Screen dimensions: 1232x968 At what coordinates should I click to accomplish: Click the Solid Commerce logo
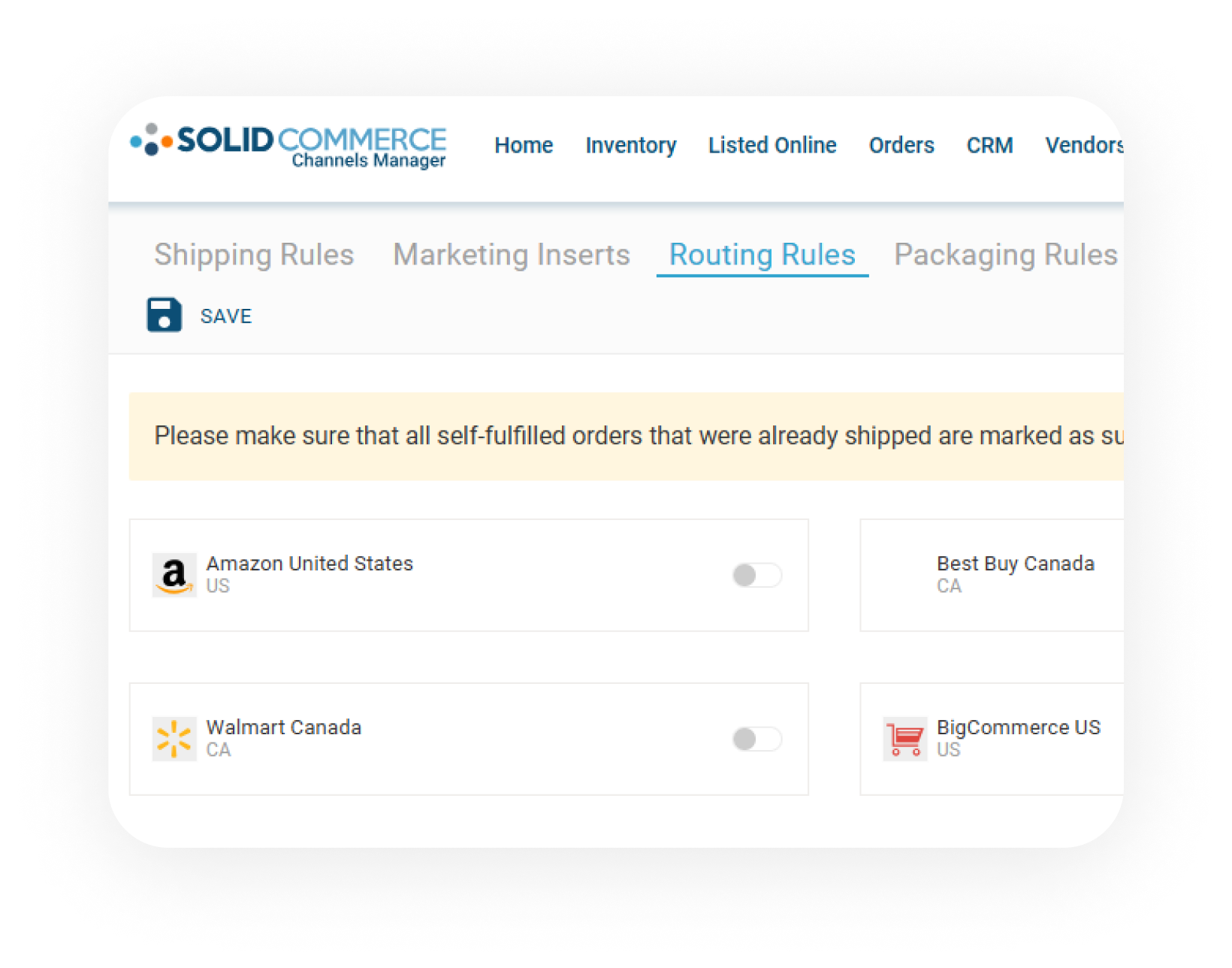click(x=288, y=146)
